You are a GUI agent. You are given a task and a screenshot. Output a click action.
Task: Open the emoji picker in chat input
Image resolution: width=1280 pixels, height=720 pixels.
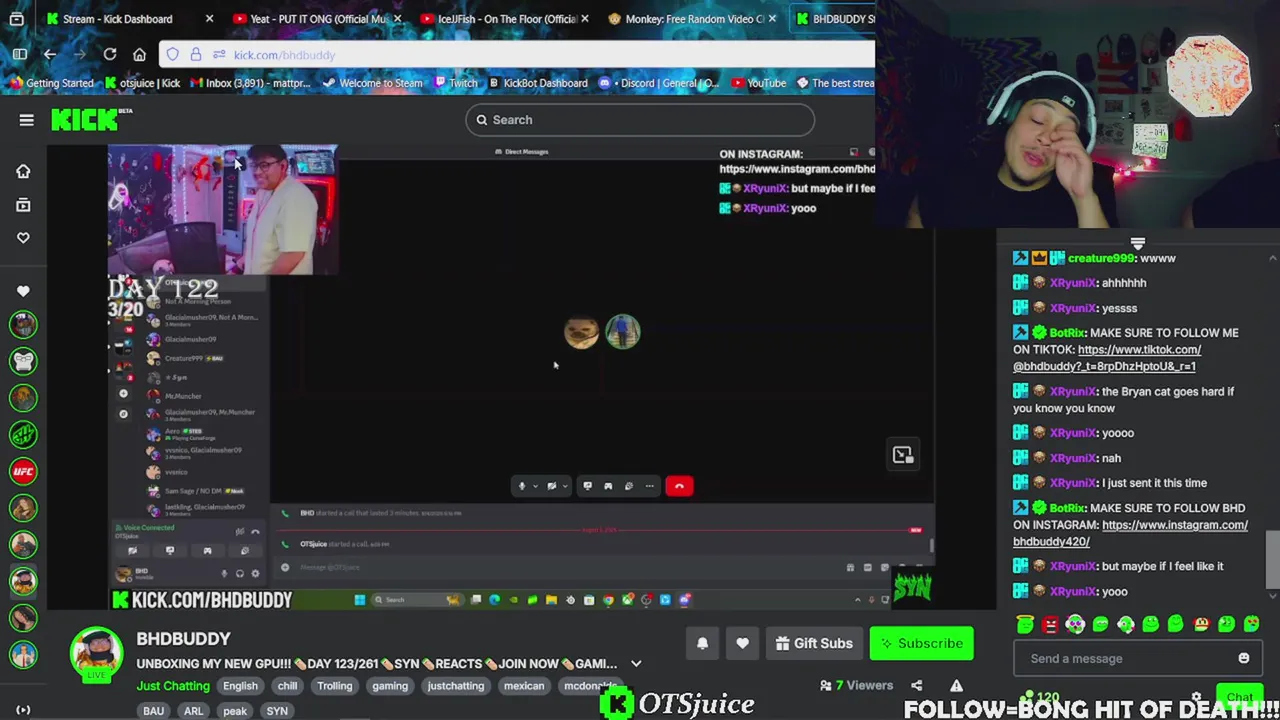[x=1244, y=659]
